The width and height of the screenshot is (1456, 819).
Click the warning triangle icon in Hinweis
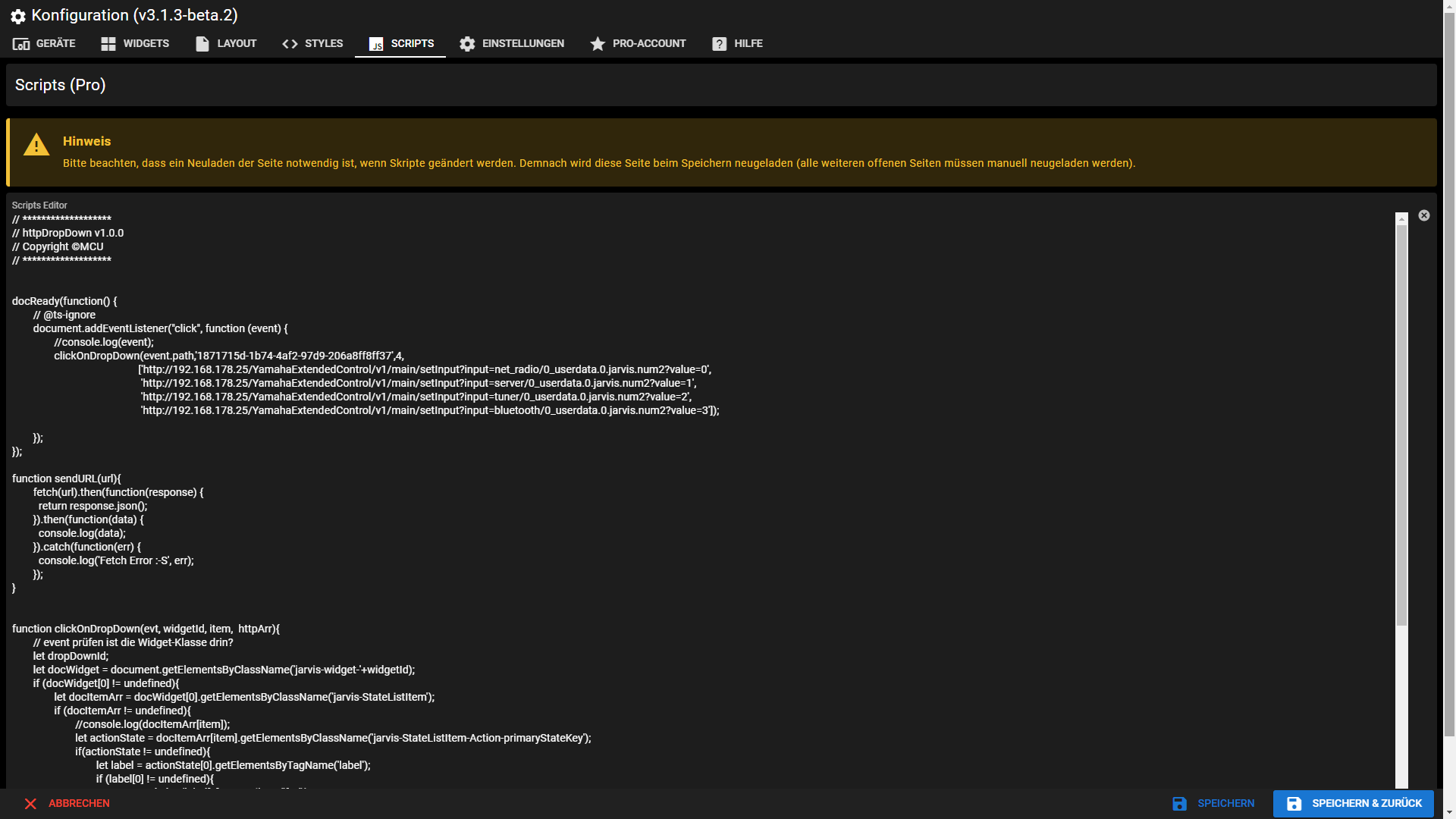36,144
